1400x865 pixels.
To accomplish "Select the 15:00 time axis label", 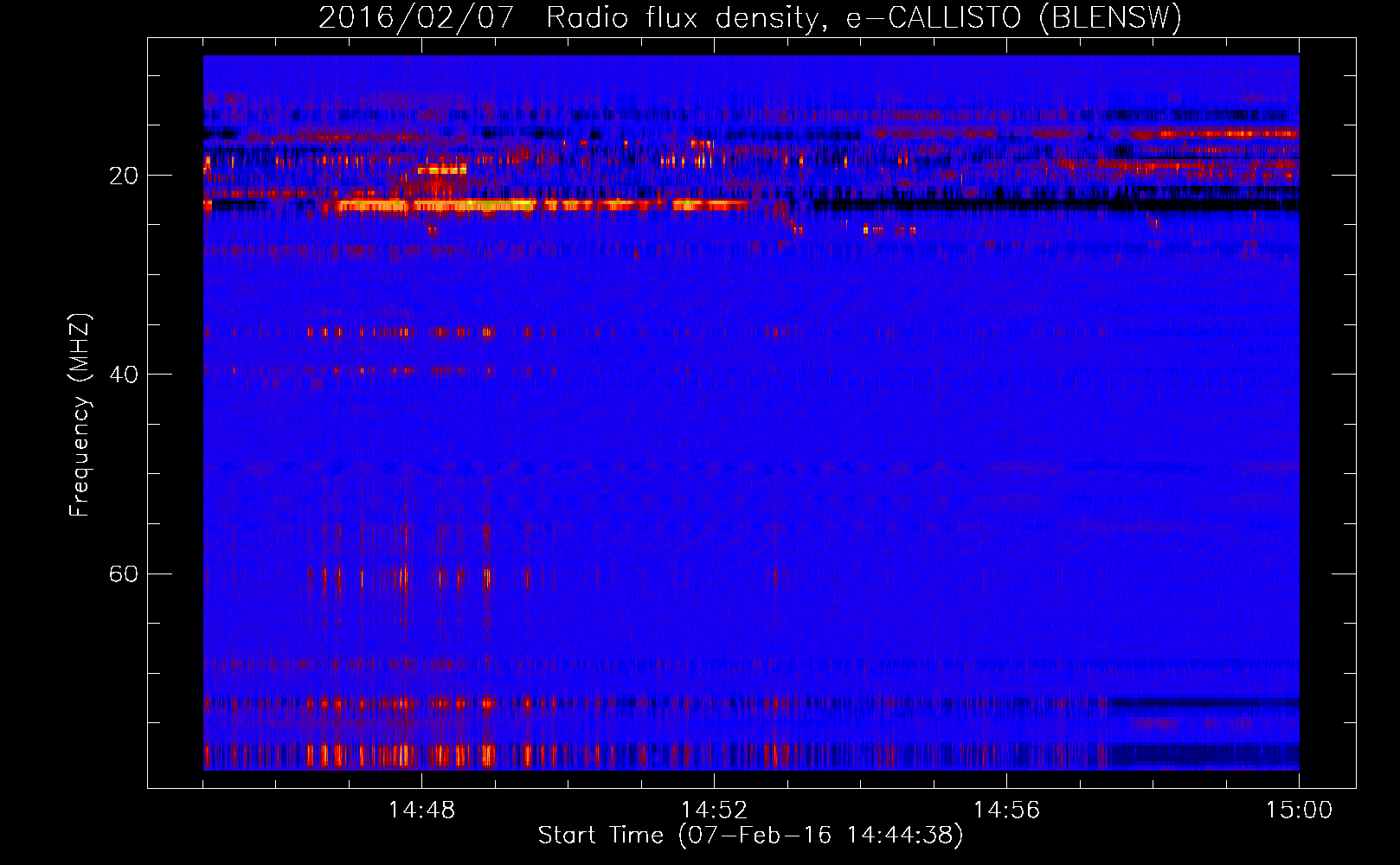I will coord(1299,811).
